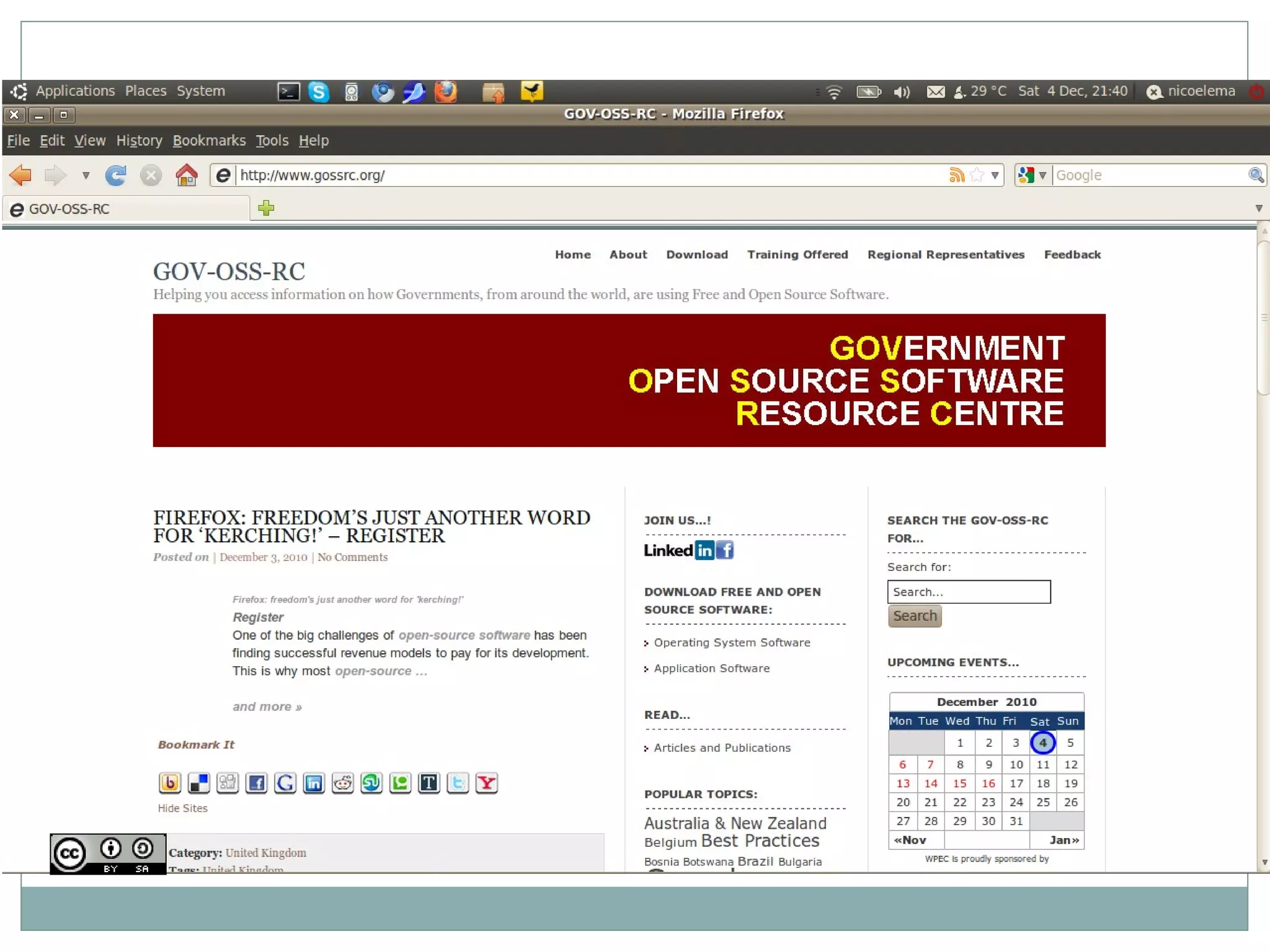Bookmark this page with the star icon
This screenshot has height=952, width=1270.
[x=977, y=175]
